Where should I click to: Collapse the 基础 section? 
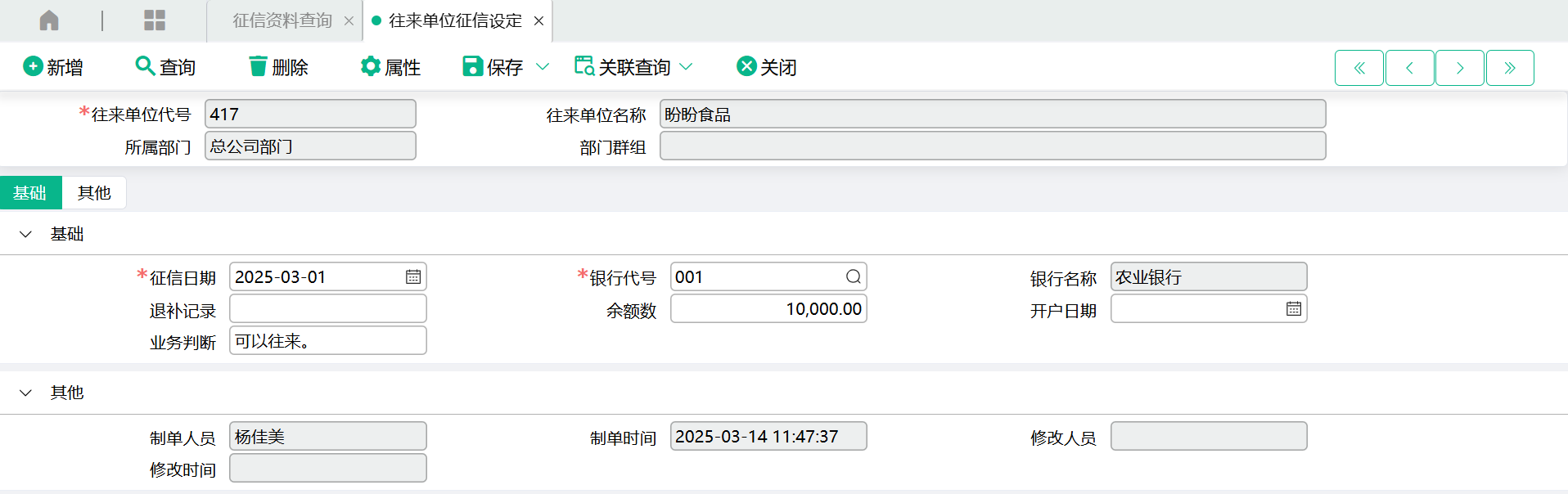click(x=25, y=235)
